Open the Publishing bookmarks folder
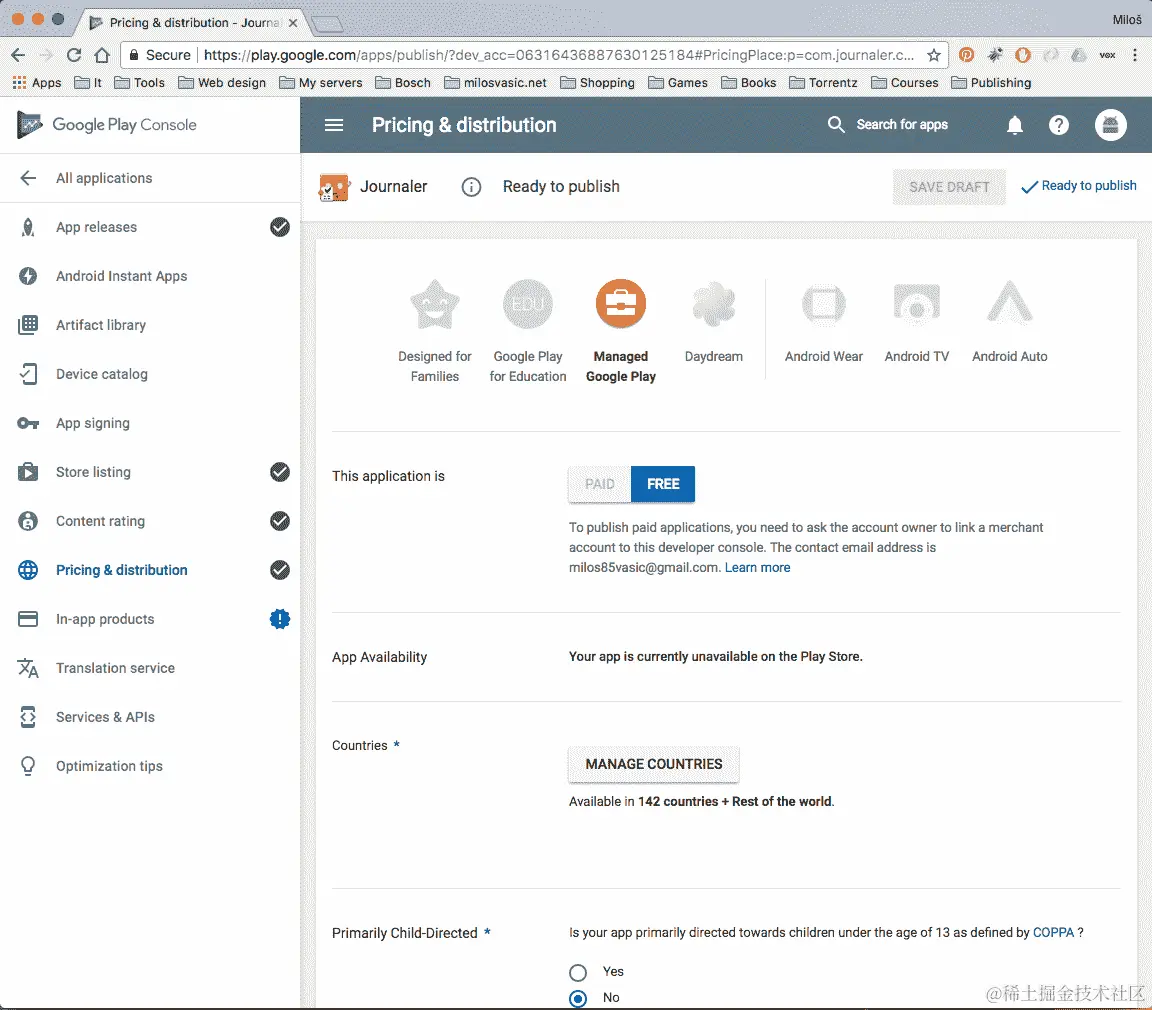Viewport: 1152px width, 1010px height. tap(991, 82)
